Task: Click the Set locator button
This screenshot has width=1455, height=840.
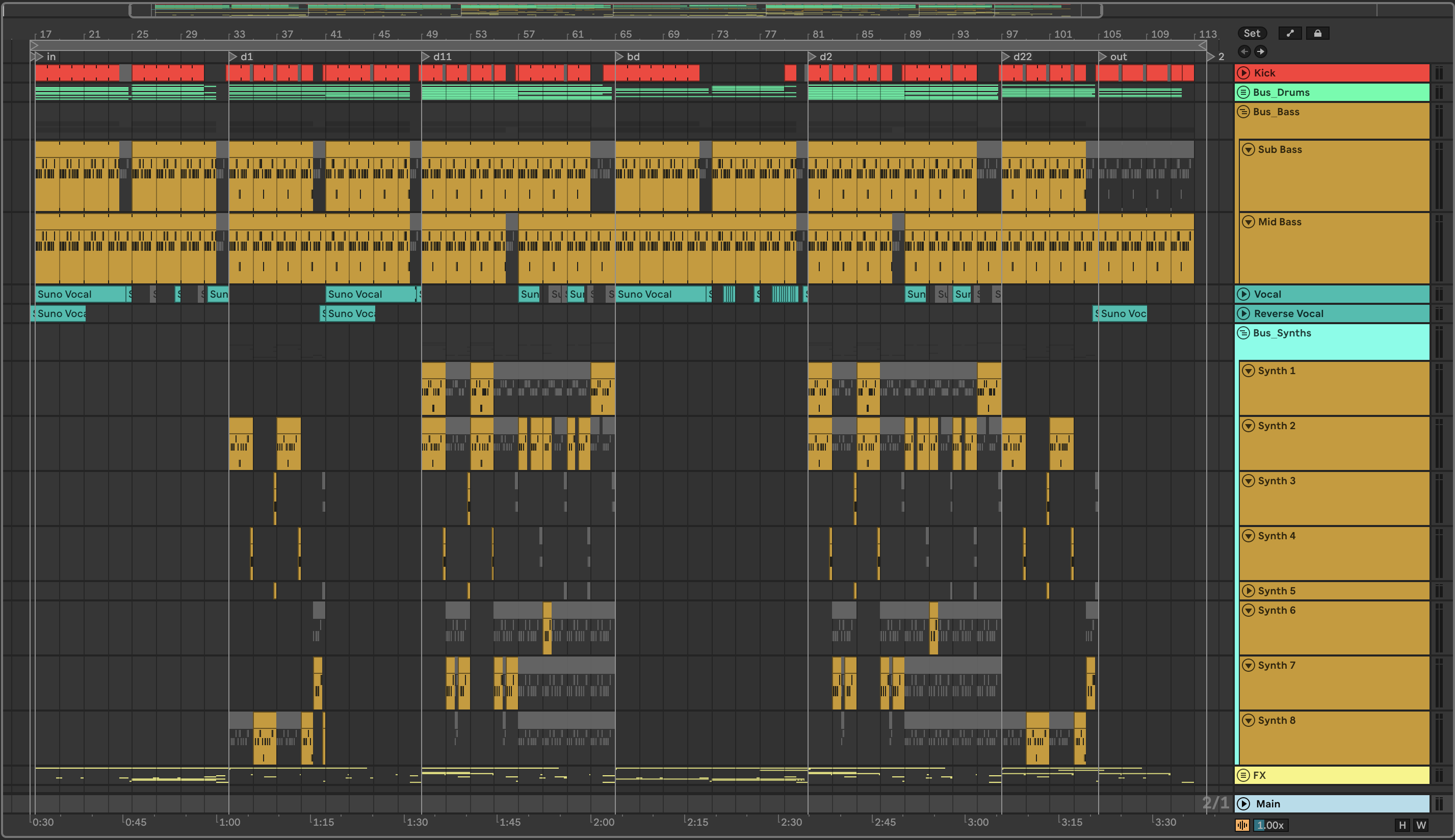Action: [x=1252, y=34]
